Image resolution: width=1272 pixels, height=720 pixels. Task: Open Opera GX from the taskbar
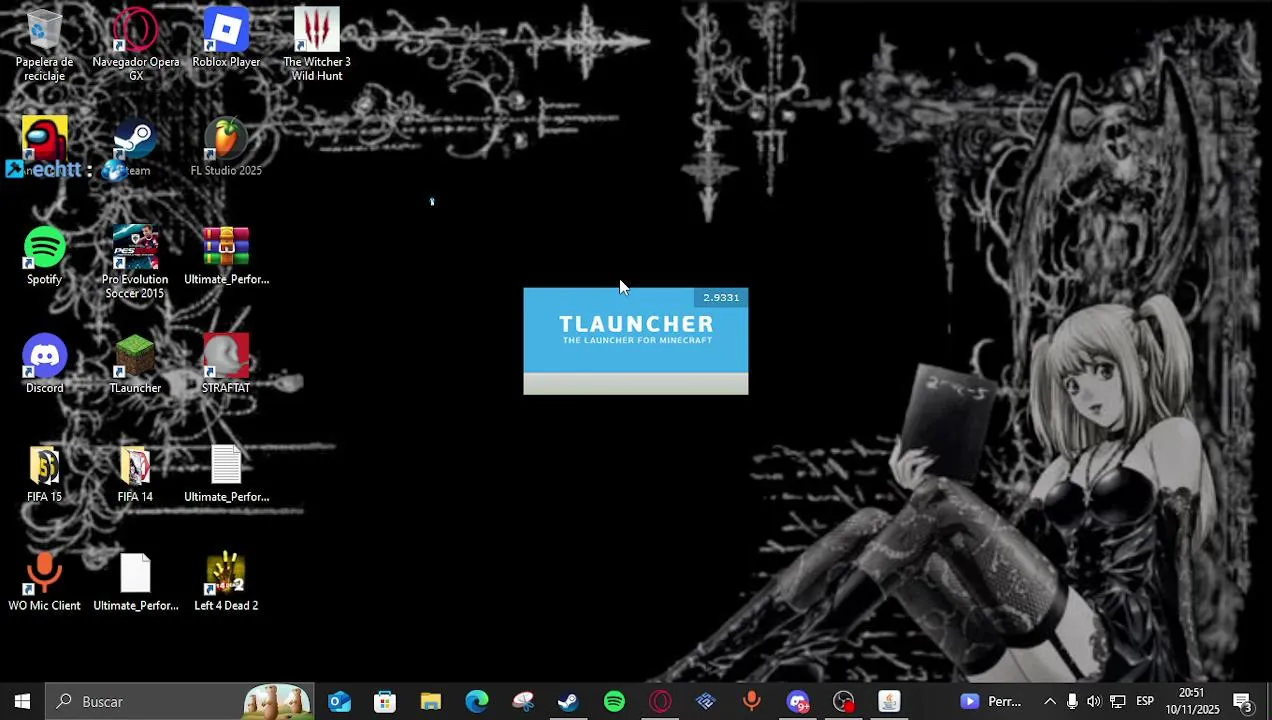pyautogui.click(x=660, y=702)
